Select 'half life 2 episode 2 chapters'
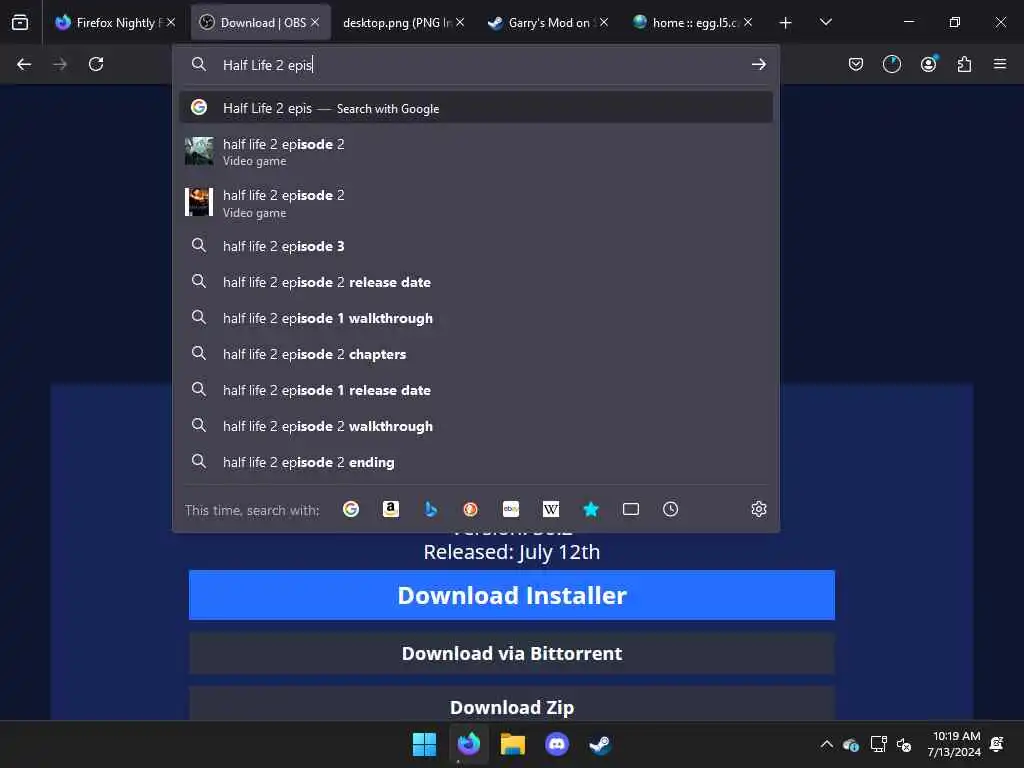Screen dimensions: 1024x768 click(x=475, y=354)
